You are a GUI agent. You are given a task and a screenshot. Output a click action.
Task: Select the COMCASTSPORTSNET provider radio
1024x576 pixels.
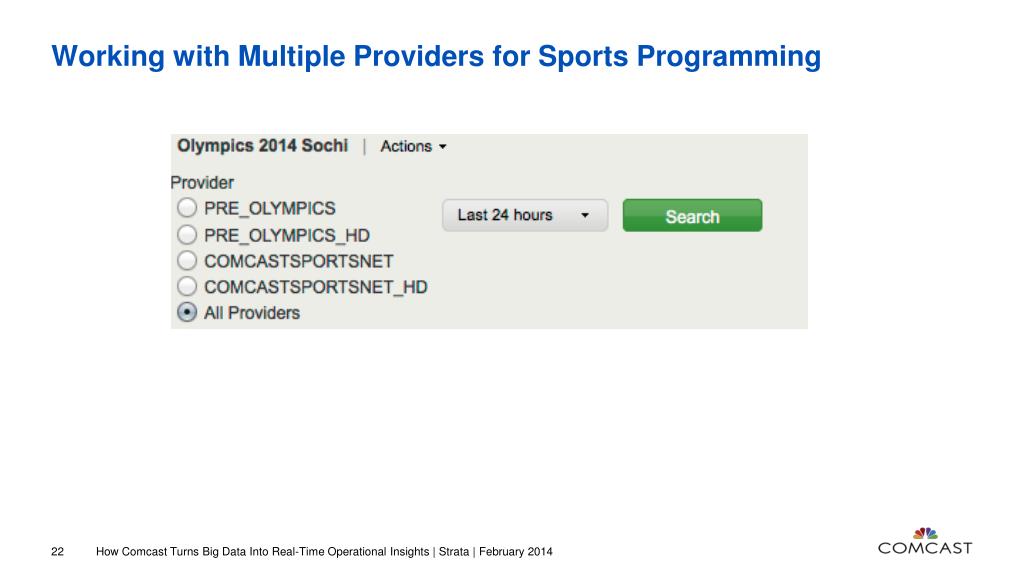click(187, 261)
